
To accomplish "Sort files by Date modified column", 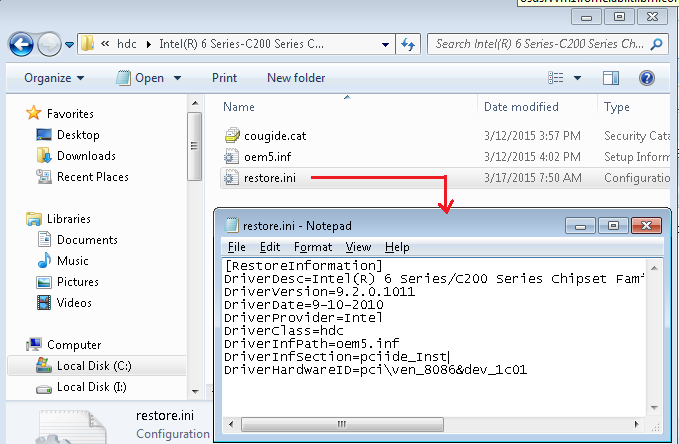I will point(521,107).
